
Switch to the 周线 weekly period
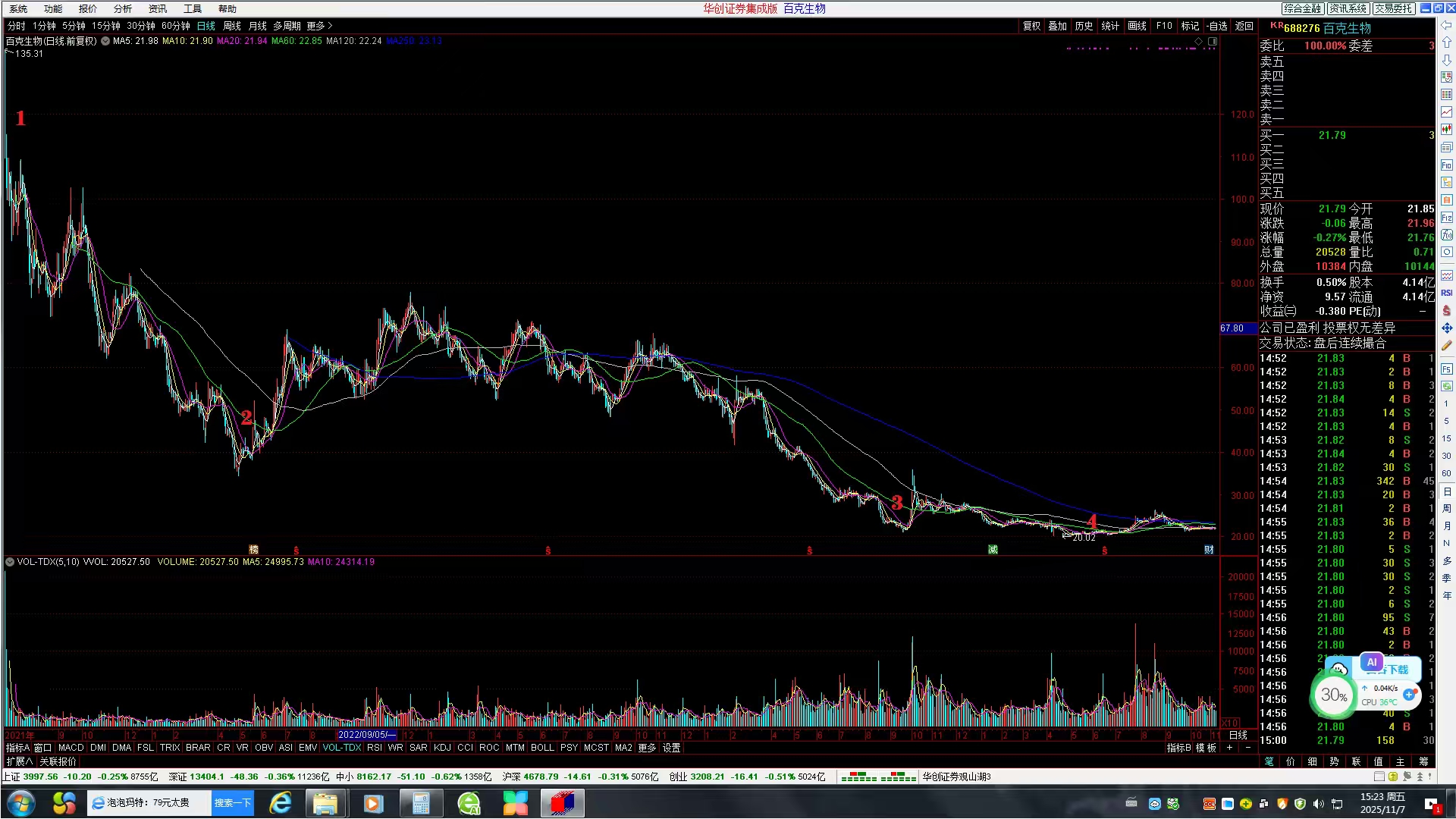232,26
